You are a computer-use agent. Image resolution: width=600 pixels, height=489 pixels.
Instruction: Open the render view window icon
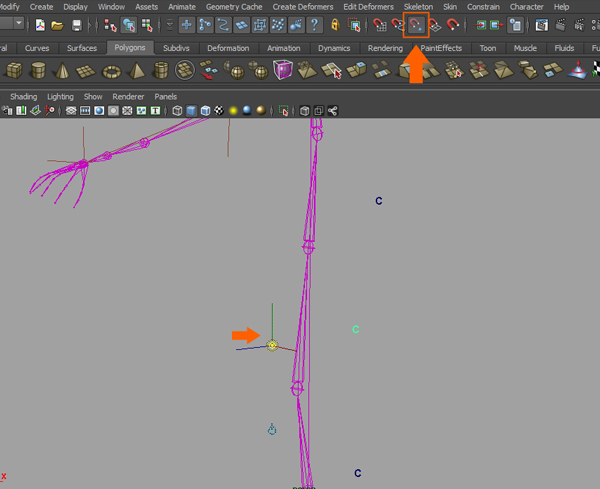coord(542,25)
